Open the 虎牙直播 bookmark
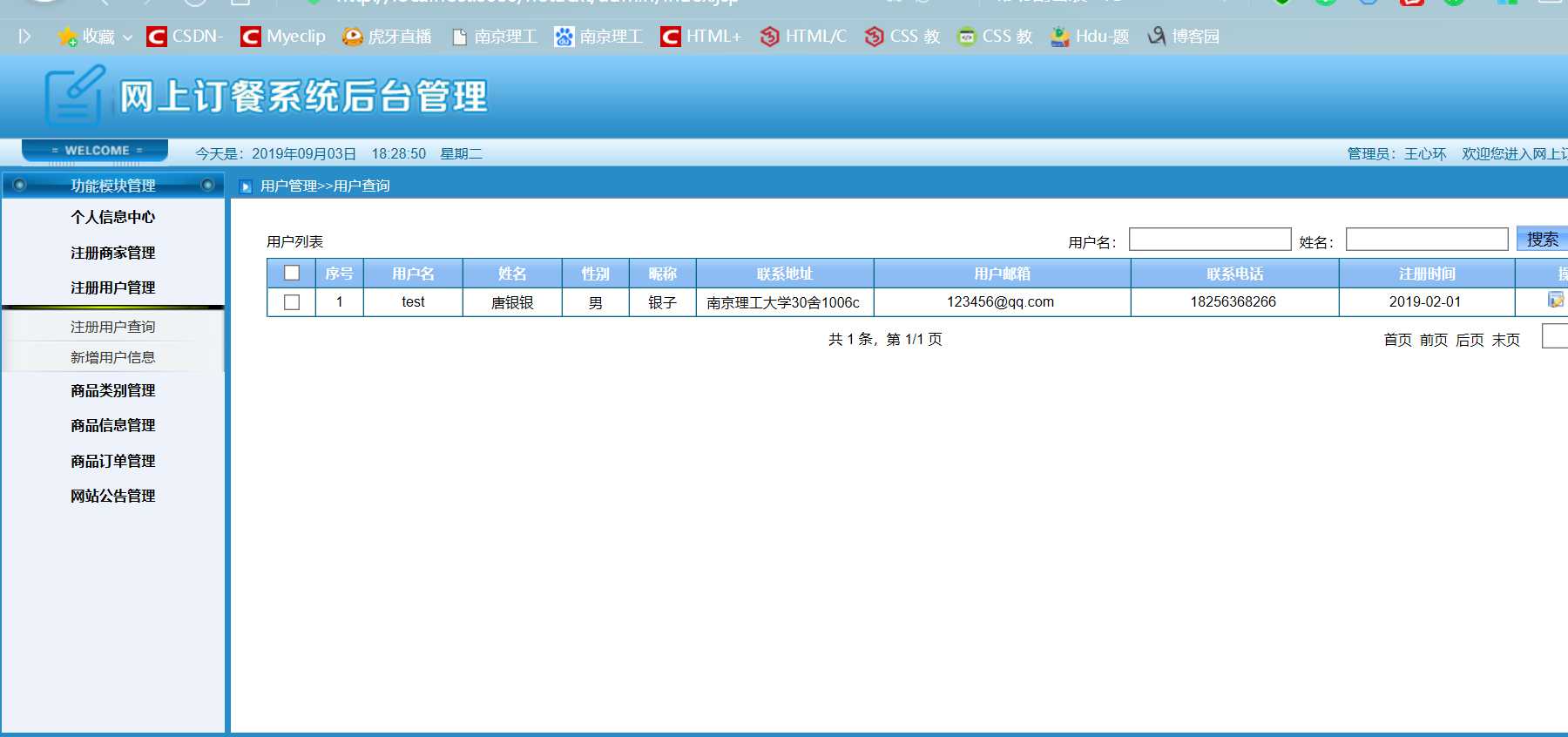This screenshot has height=737, width=1568. (x=387, y=37)
